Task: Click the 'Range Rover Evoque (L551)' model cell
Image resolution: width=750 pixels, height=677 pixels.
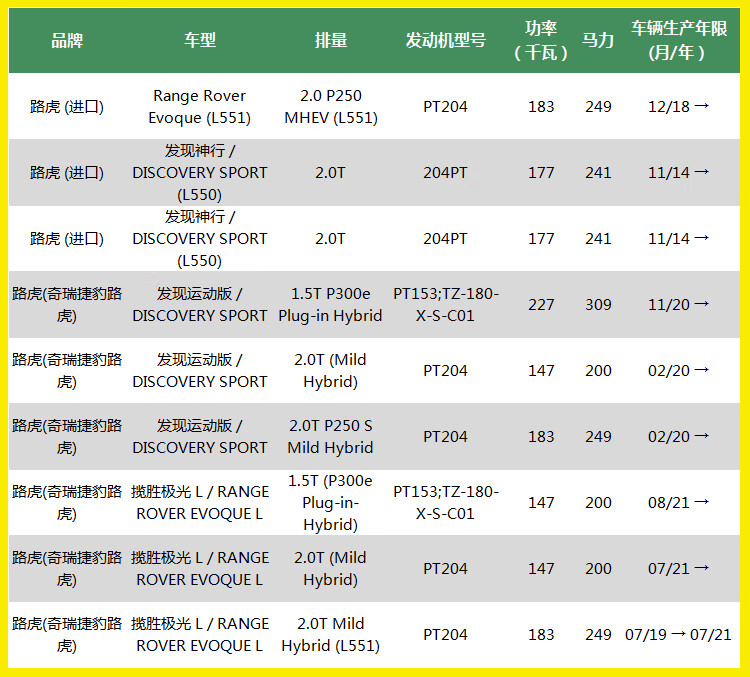Action: [x=199, y=107]
